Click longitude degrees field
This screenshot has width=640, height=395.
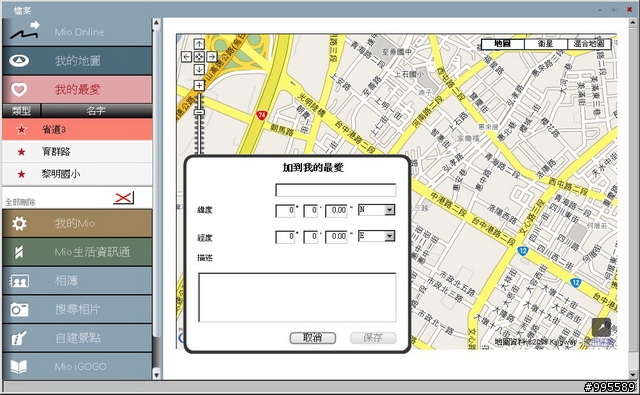(285, 237)
